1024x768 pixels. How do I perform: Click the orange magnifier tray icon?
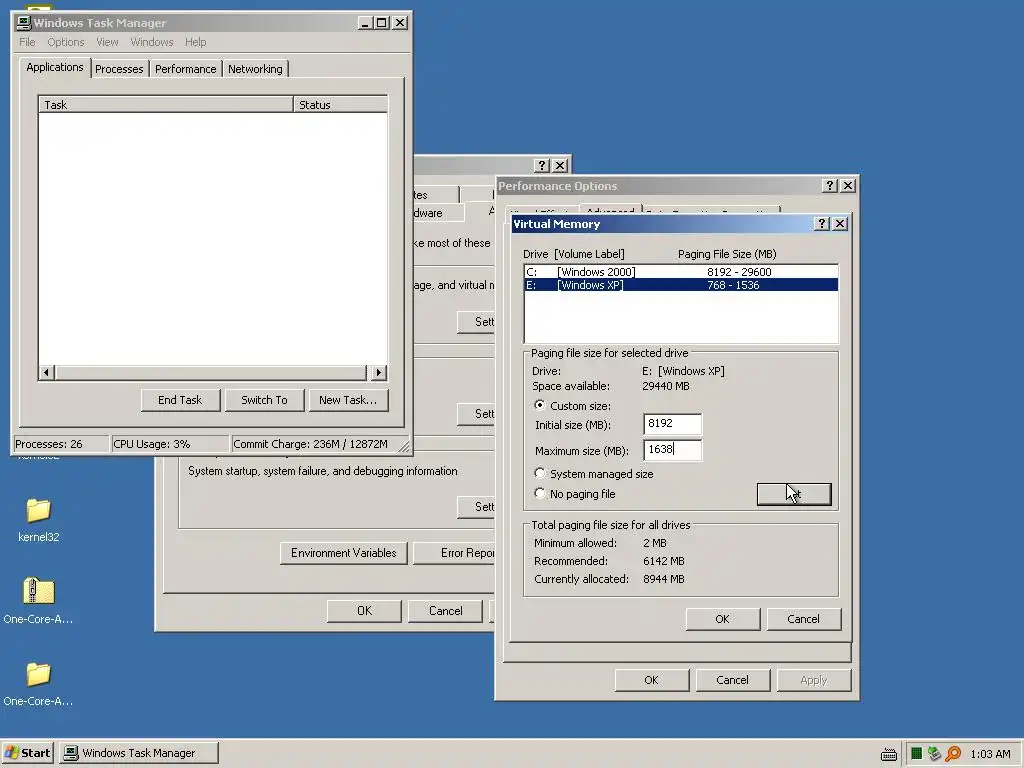pos(953,754)
